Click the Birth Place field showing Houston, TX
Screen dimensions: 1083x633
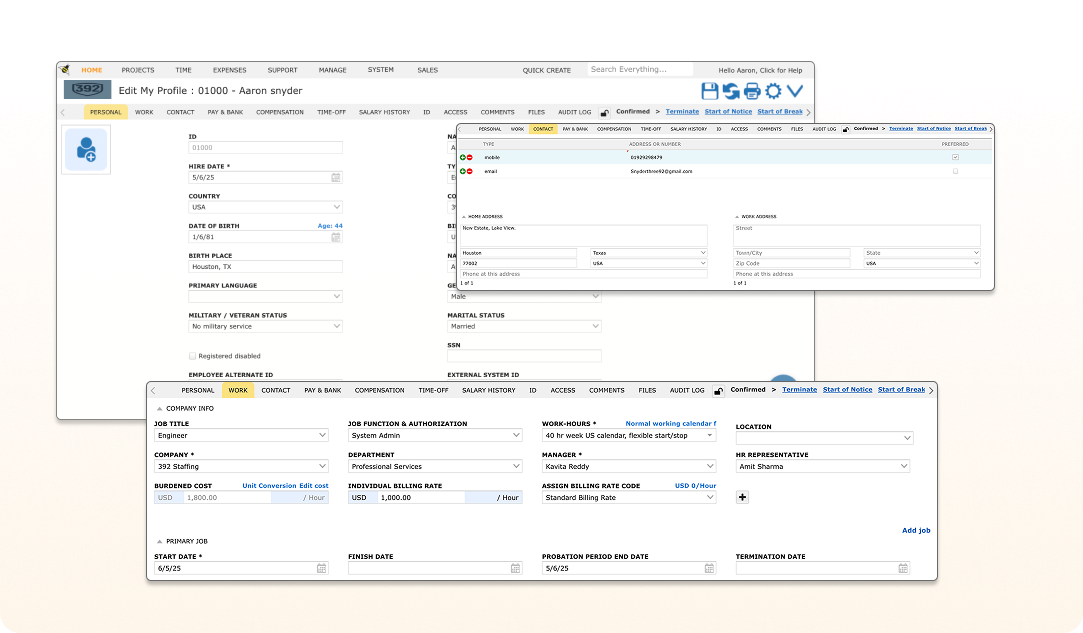265,267
